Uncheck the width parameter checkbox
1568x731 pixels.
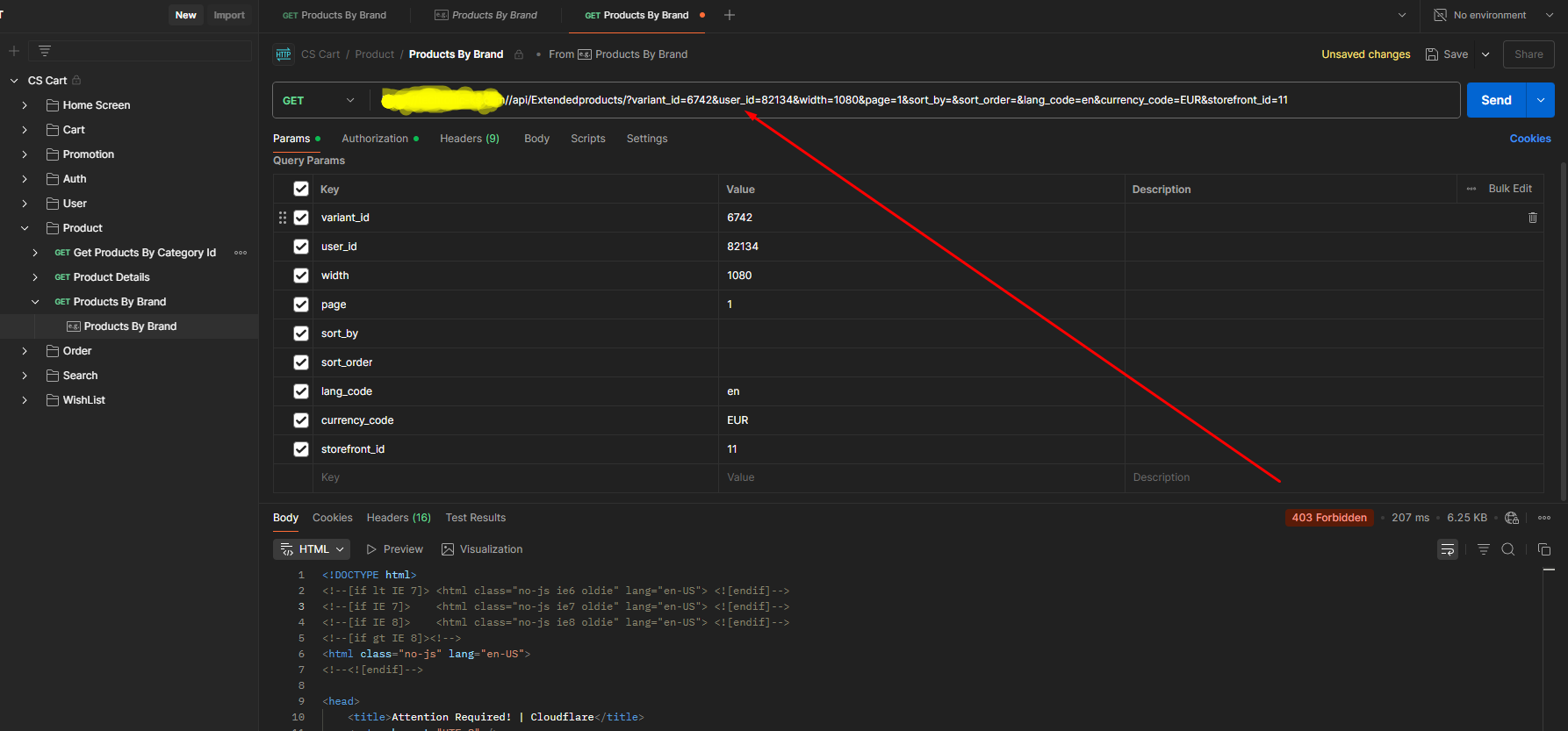(x=301, y=276)
